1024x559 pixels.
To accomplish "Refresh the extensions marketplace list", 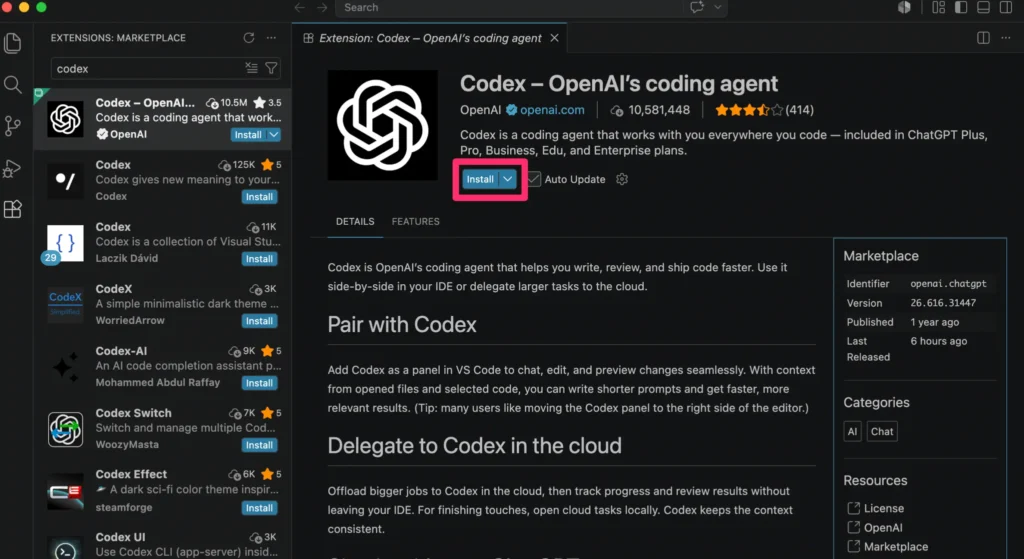I will (249, 38).
